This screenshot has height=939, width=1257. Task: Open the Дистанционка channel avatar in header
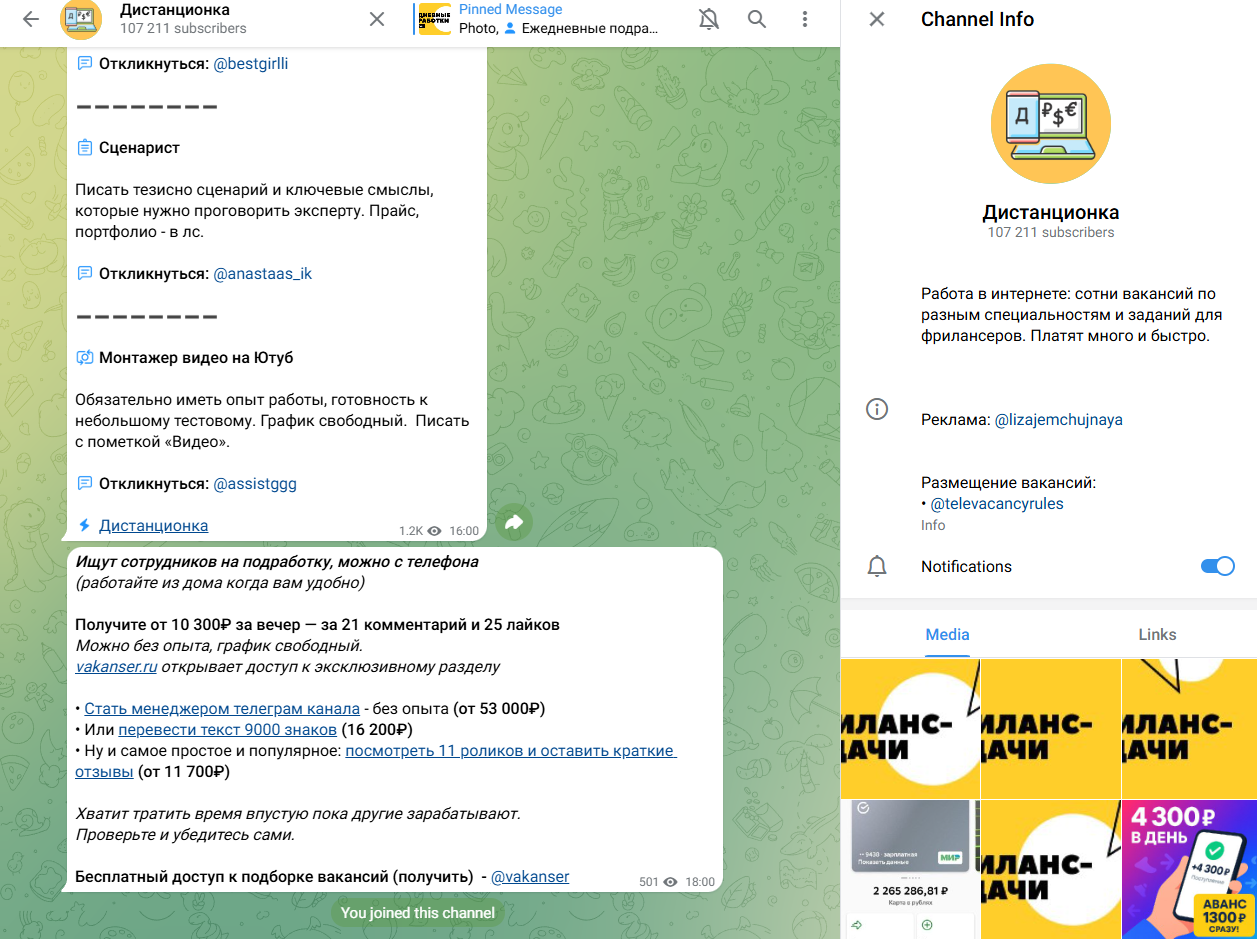coord(81,19)
